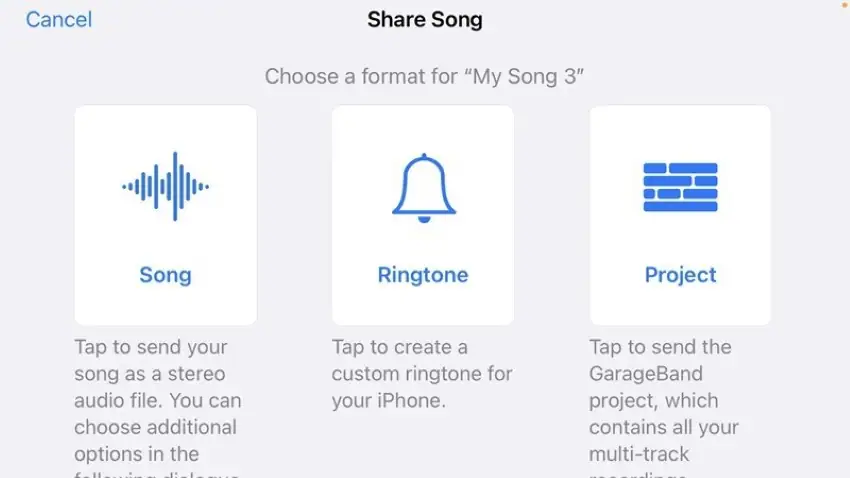Choose the Project format card
Image resolution: width=850 pixels, height=478 pixels.
pyautogui.click(x=680, y=230)
